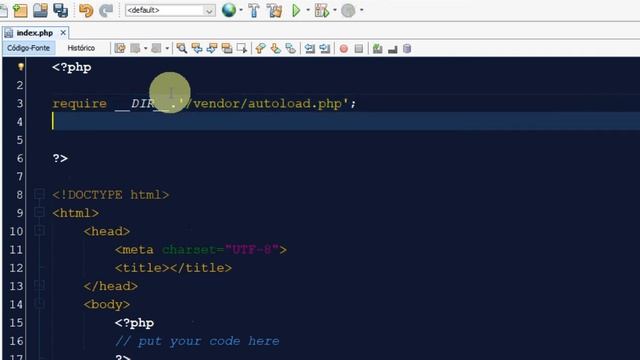The height and width of the screenshot is (360, 640).
Task: Switch to Histórico view
Action: click(x=81, y=48)
